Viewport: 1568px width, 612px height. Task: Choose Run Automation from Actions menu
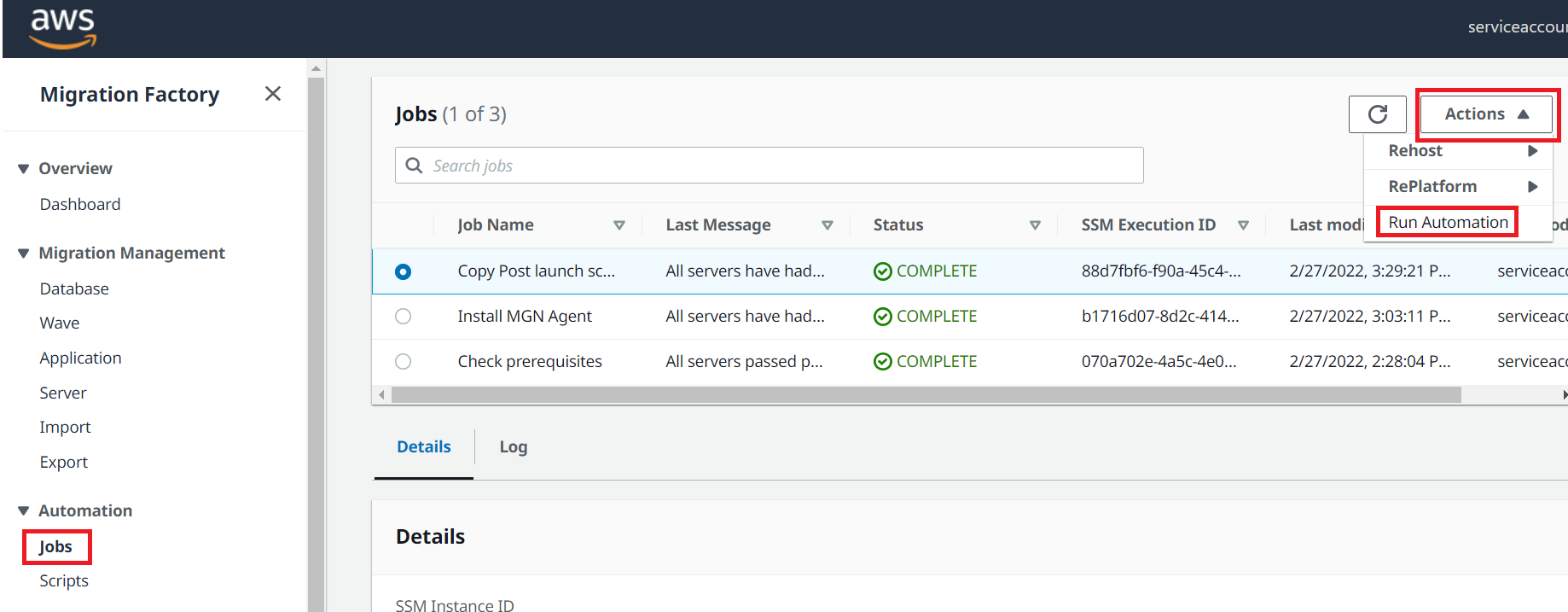click(1448, 222)
